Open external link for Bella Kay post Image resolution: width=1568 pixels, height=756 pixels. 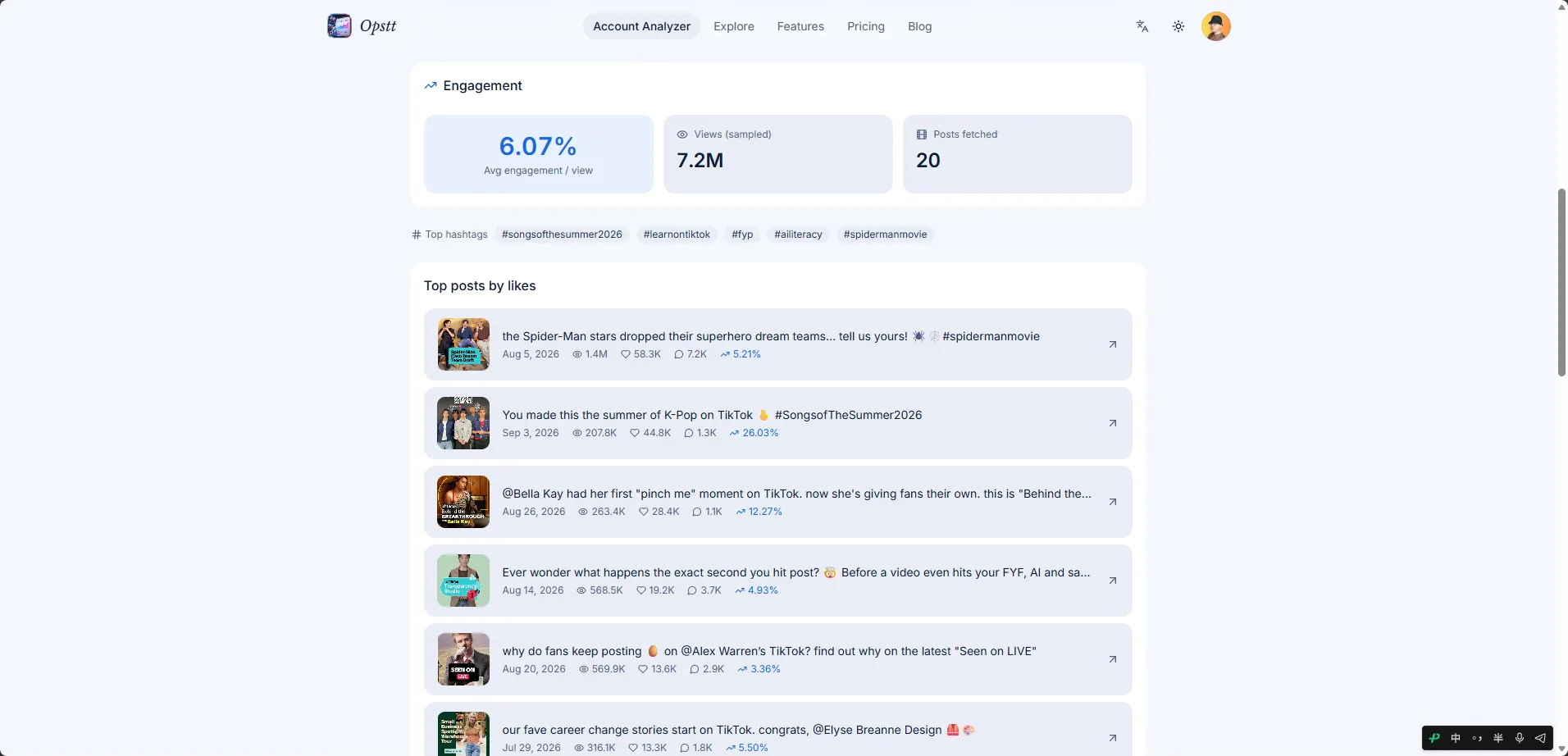[1113, 502]
